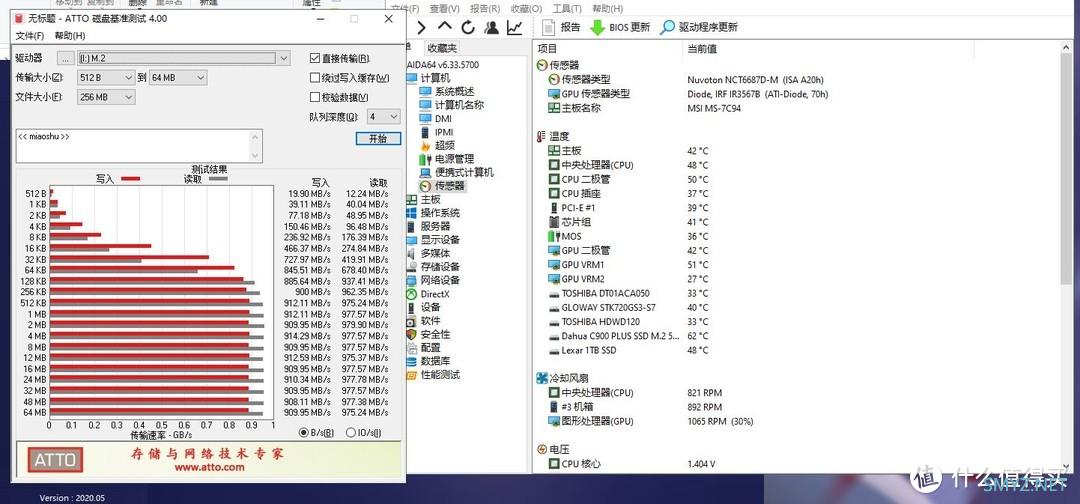Open 文件大小 256 MB dropdown

(x=105, y=97)
